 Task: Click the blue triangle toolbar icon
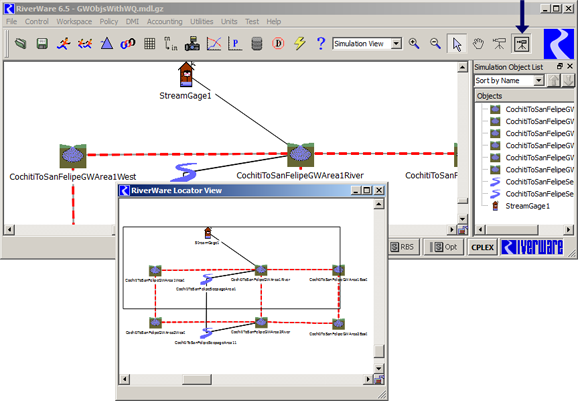pyautogui.click(x=107, y=43)
